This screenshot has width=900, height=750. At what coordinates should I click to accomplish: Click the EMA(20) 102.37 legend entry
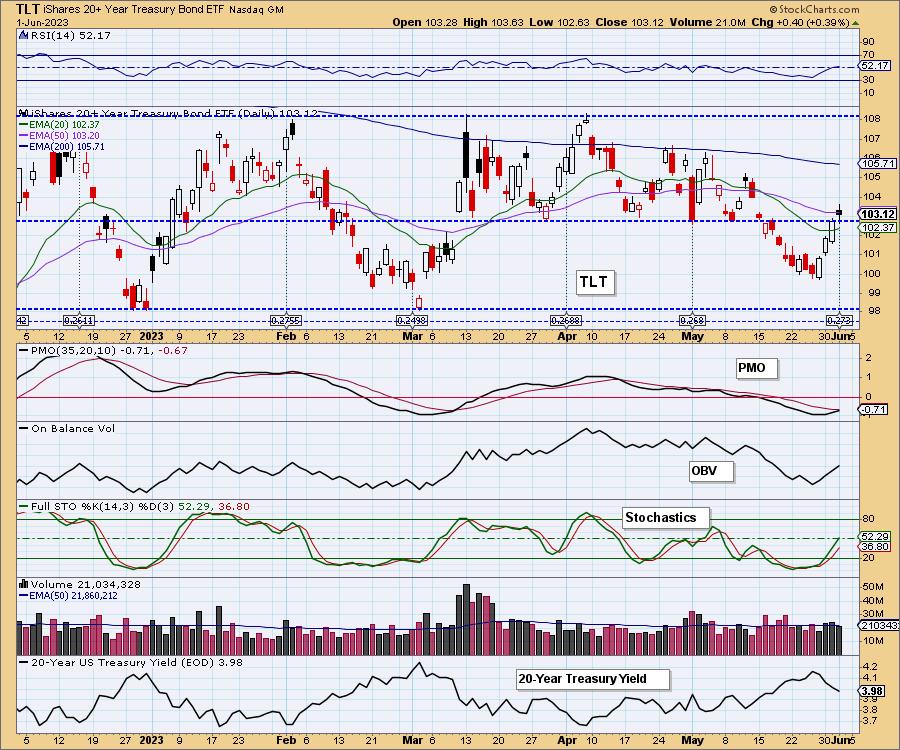click(59, 125)
